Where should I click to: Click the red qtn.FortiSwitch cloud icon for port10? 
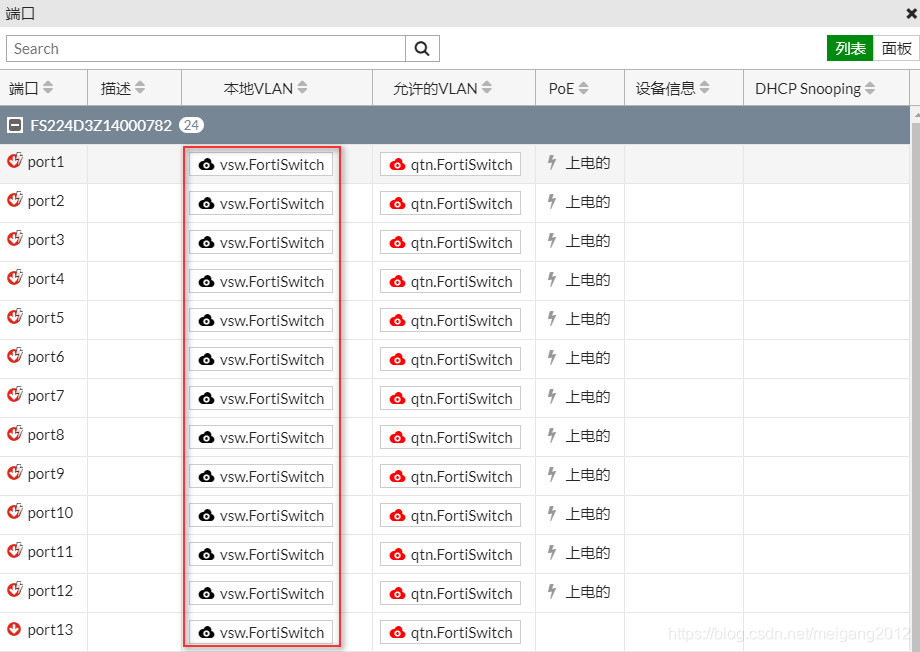(397, 516)
